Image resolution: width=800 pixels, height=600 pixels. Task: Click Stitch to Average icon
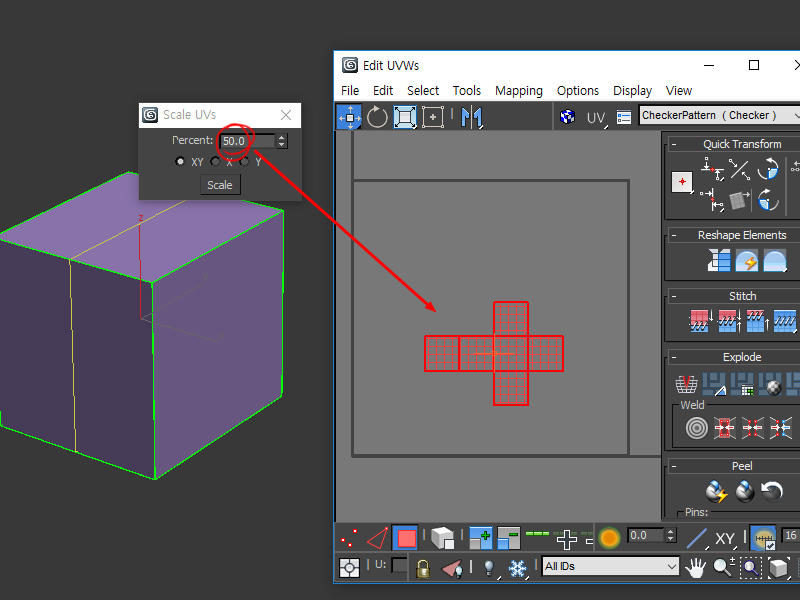[x=729, y=321]
